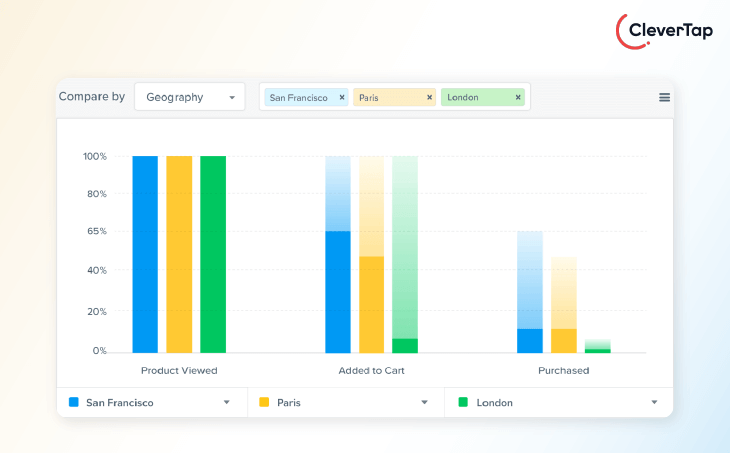The height and width of the screenshot is (453, 730).
Task: Remove the Paris filter tag
Action: tap(429, 97)
